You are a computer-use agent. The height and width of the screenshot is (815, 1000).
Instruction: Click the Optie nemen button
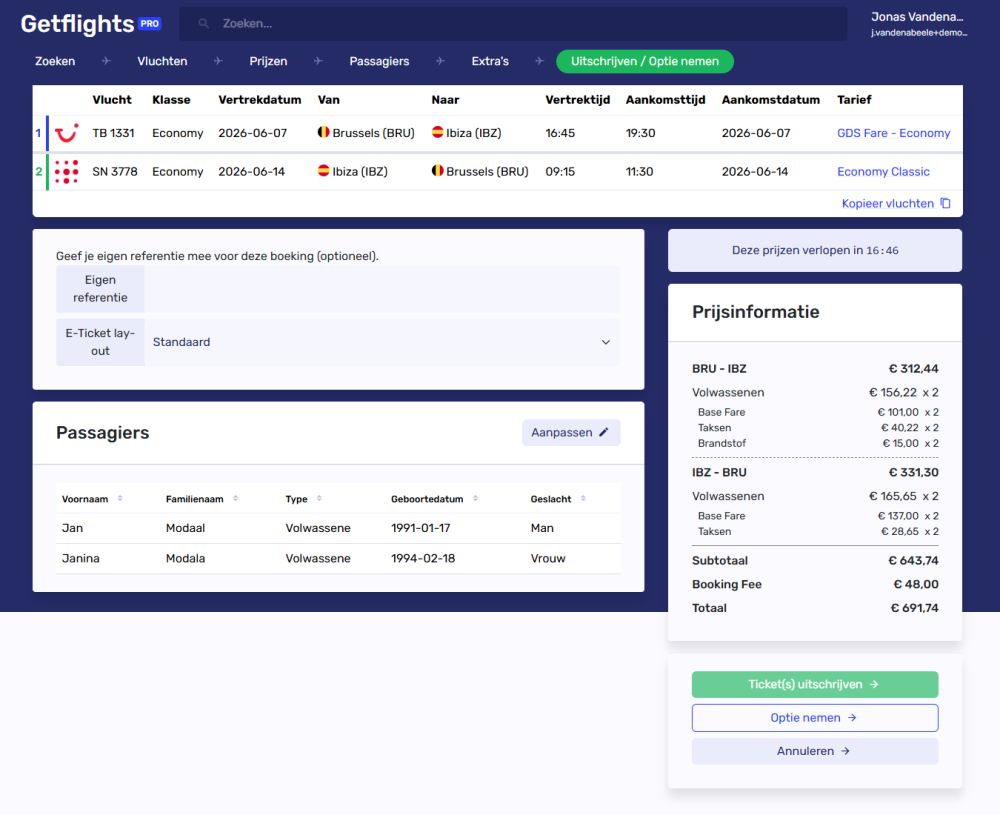(x=814, y=718)
